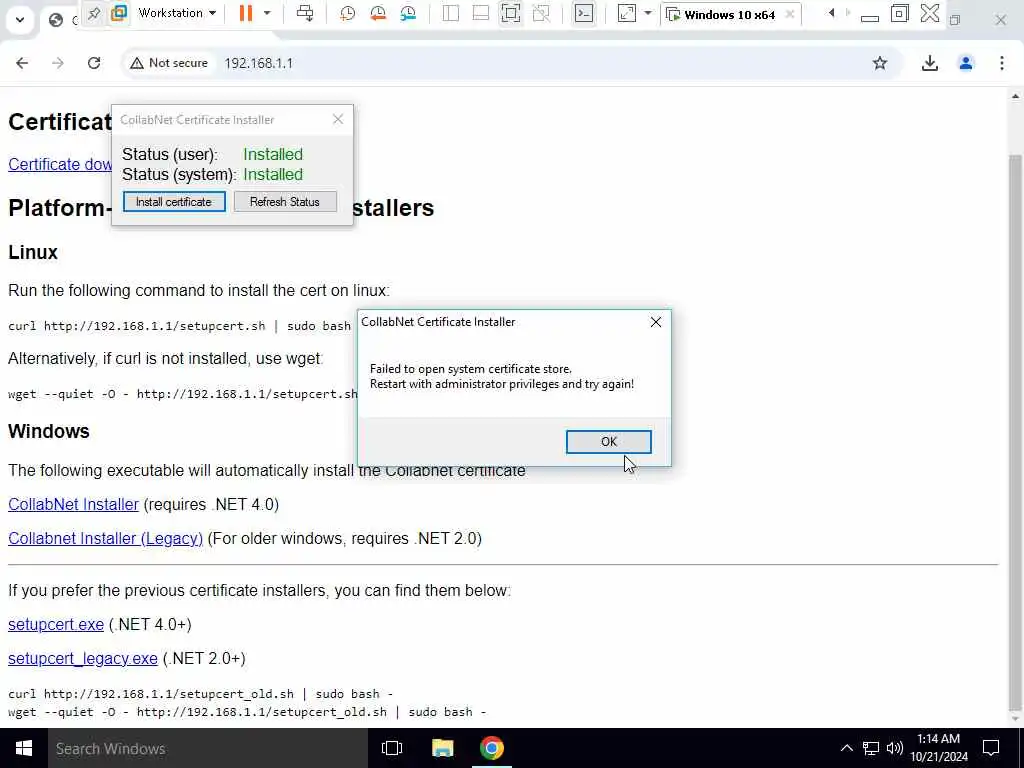Image resolution: width=1024 pixels, height=768 pixels.
Task: Toggle the VMware library sidebar view
Action: point(451,13)
